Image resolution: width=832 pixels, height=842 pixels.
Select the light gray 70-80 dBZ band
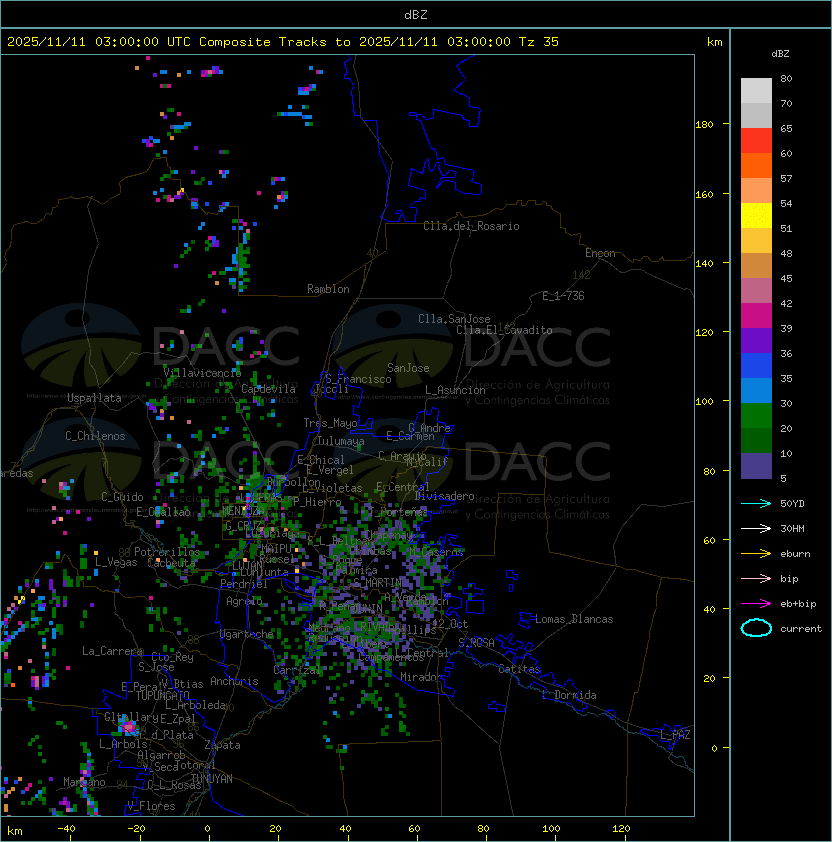pos(756,91)
